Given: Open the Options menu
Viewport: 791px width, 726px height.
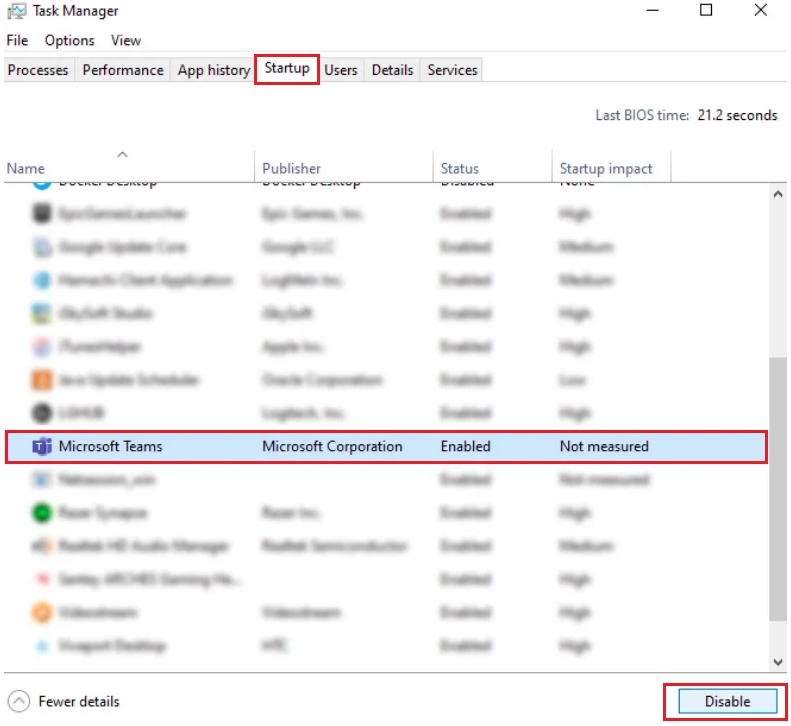Looking at the screenshot, I should pyautogui.click(x=70, y=40).
